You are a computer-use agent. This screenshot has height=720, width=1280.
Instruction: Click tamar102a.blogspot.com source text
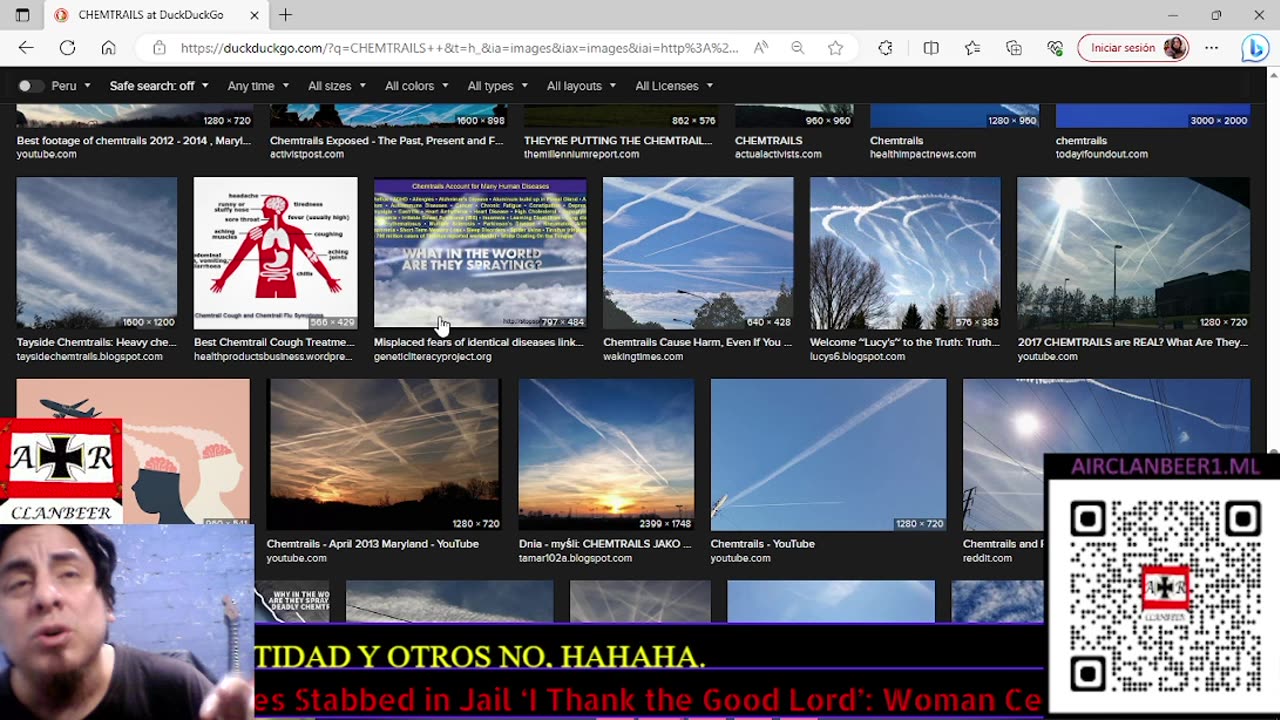point(575,558)
